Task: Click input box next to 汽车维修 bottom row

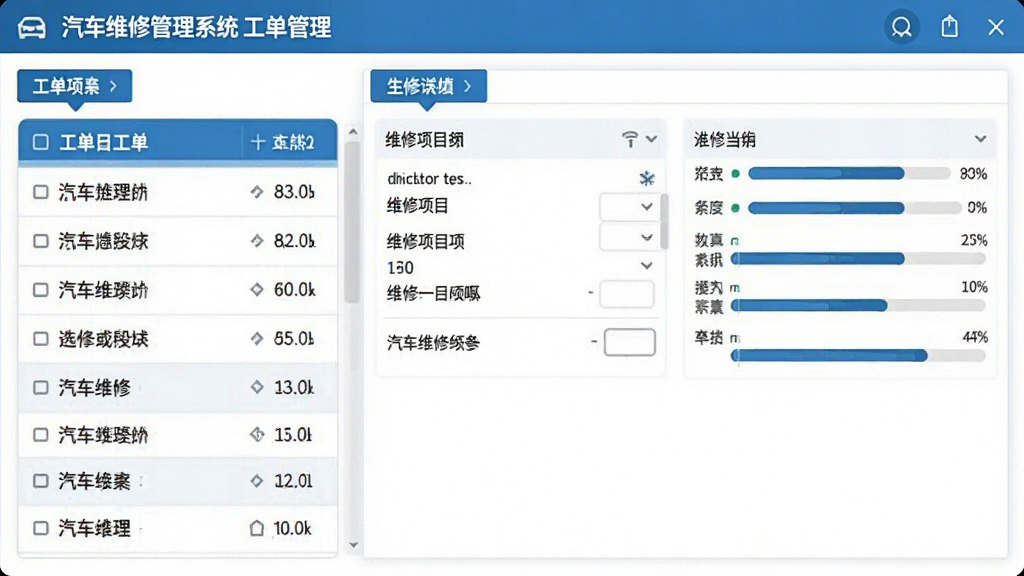Action: (630, 342)
